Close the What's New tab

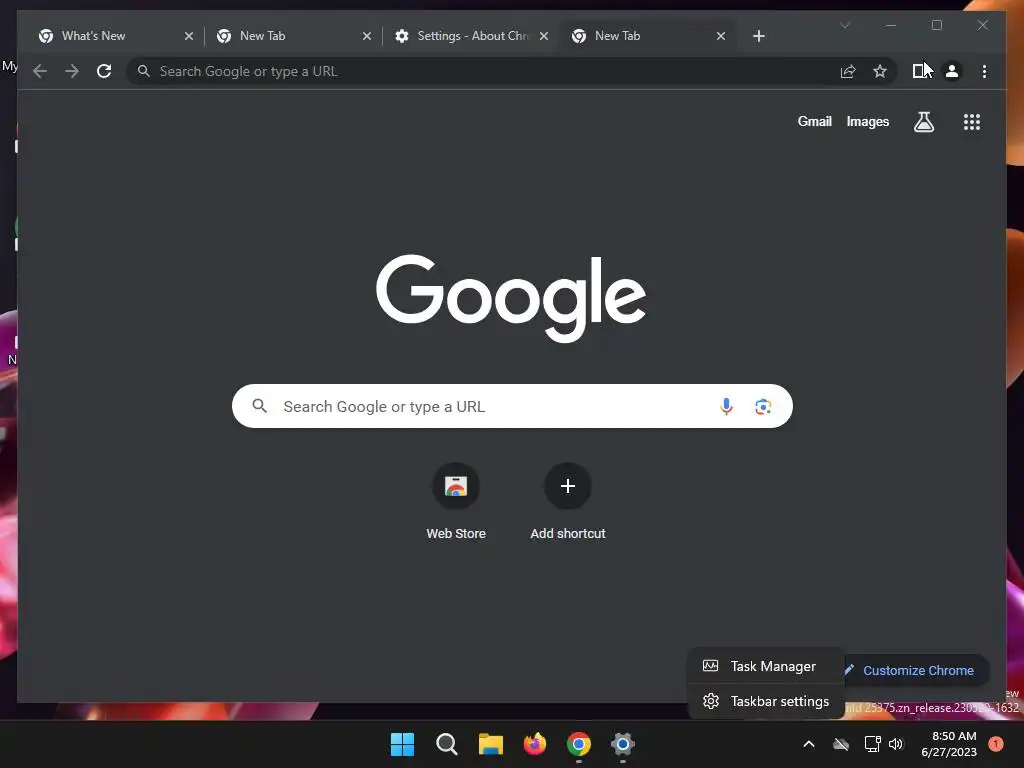point(189,36)
